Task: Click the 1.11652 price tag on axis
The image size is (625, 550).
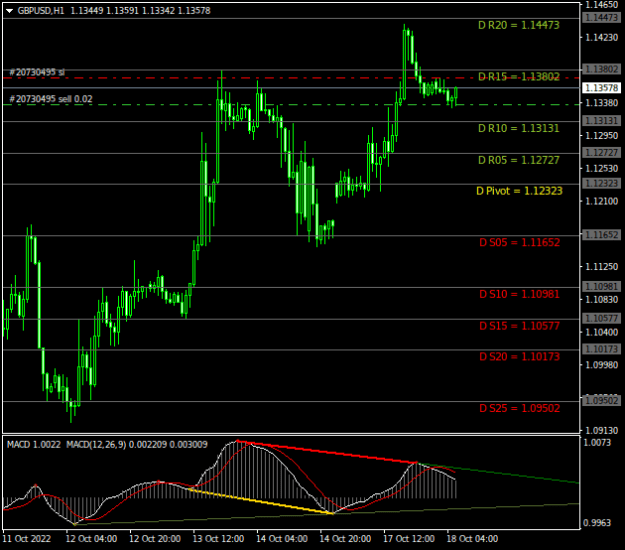Action: tap(601, 235)
